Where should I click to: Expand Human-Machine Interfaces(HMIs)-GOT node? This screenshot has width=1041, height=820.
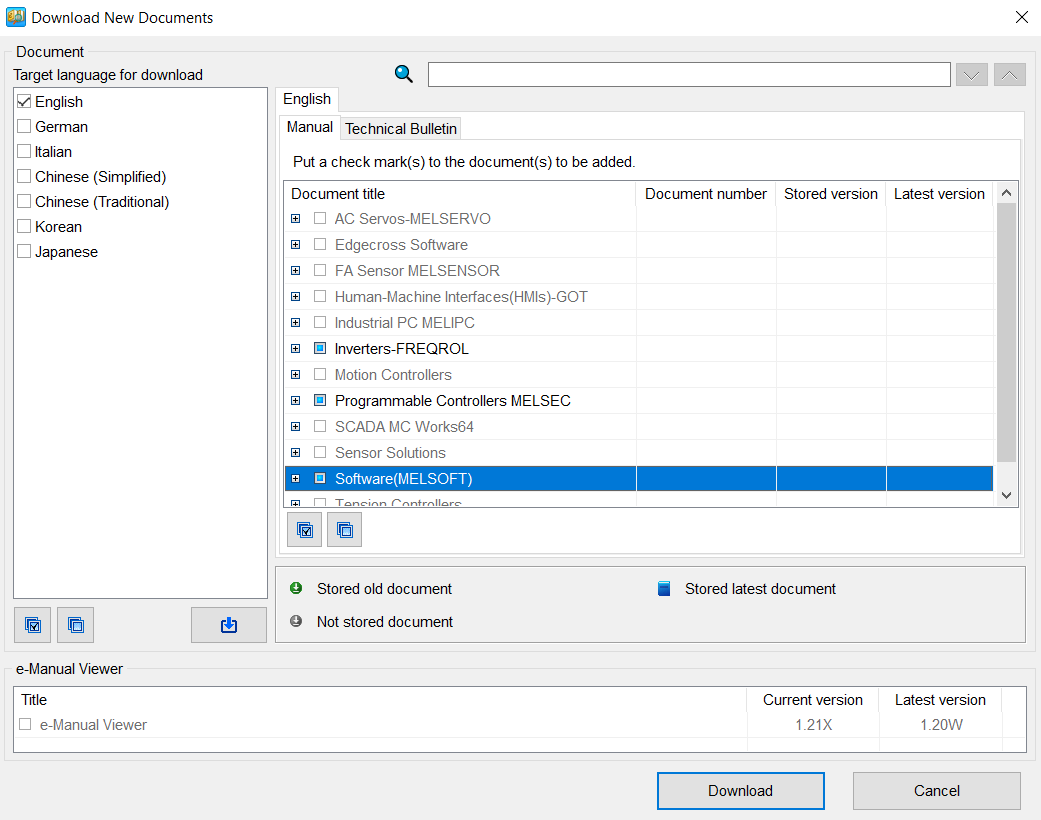coord(296,296)
